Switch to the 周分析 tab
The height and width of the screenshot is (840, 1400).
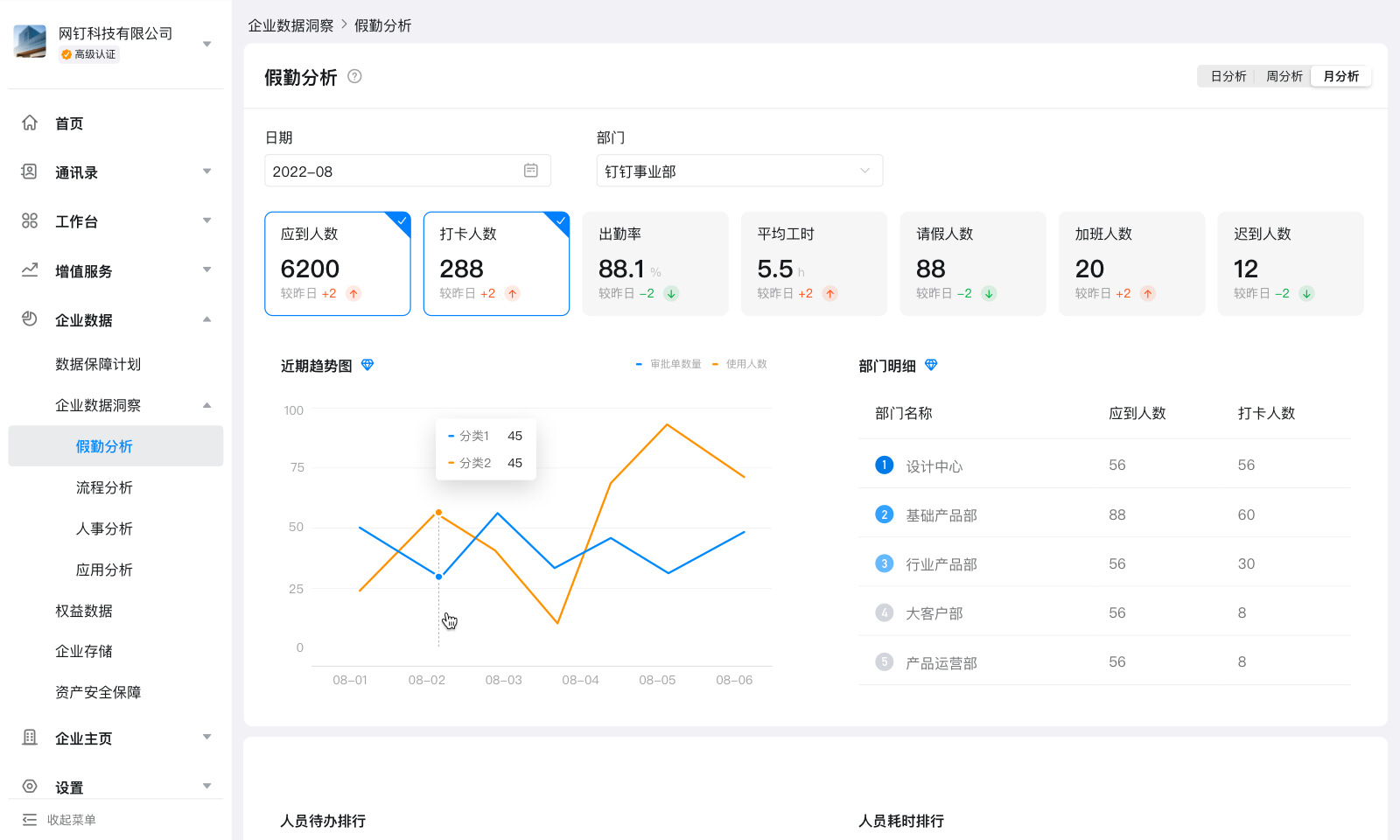[x=1284, y=76]
